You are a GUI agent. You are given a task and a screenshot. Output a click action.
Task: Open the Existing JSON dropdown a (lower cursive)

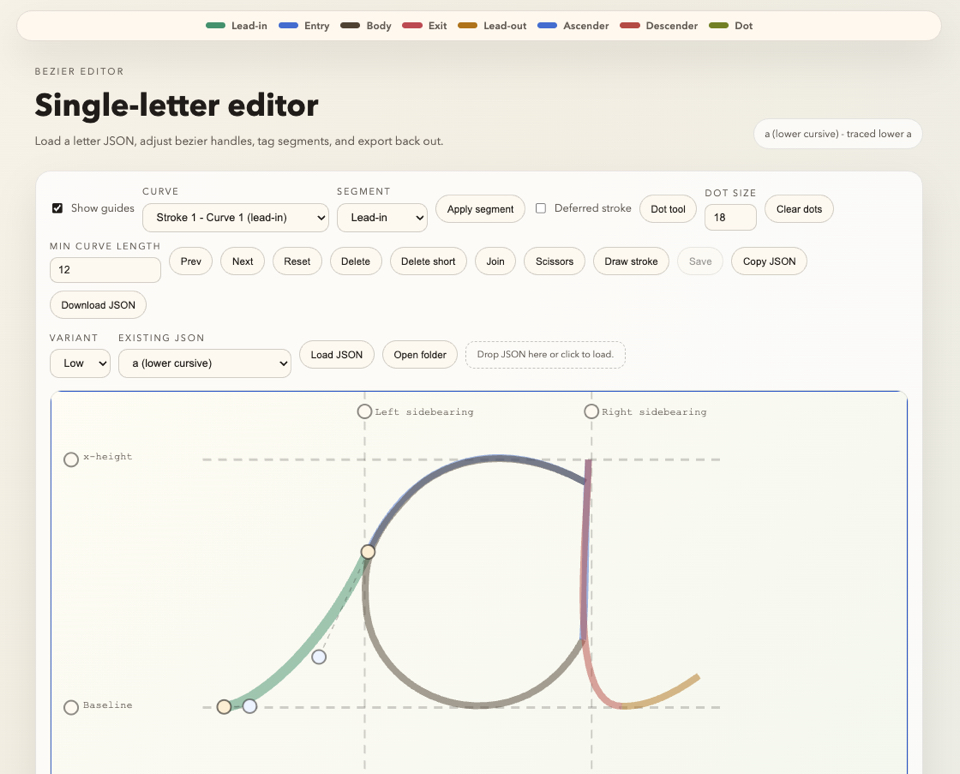point(204,363)
